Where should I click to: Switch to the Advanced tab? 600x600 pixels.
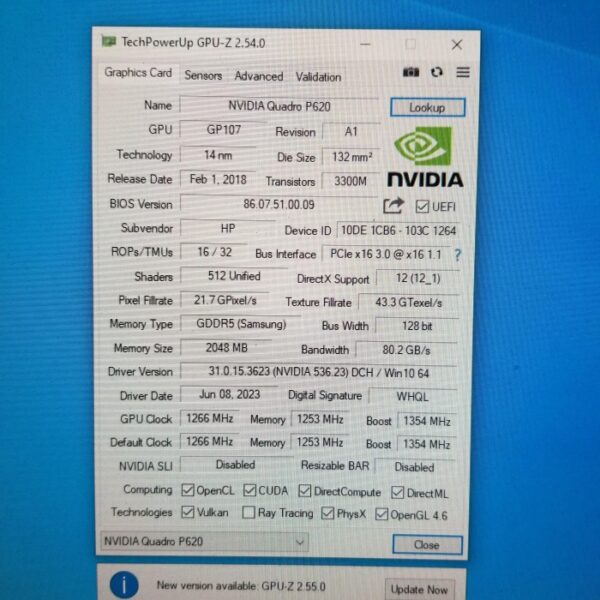coord(259,76)
